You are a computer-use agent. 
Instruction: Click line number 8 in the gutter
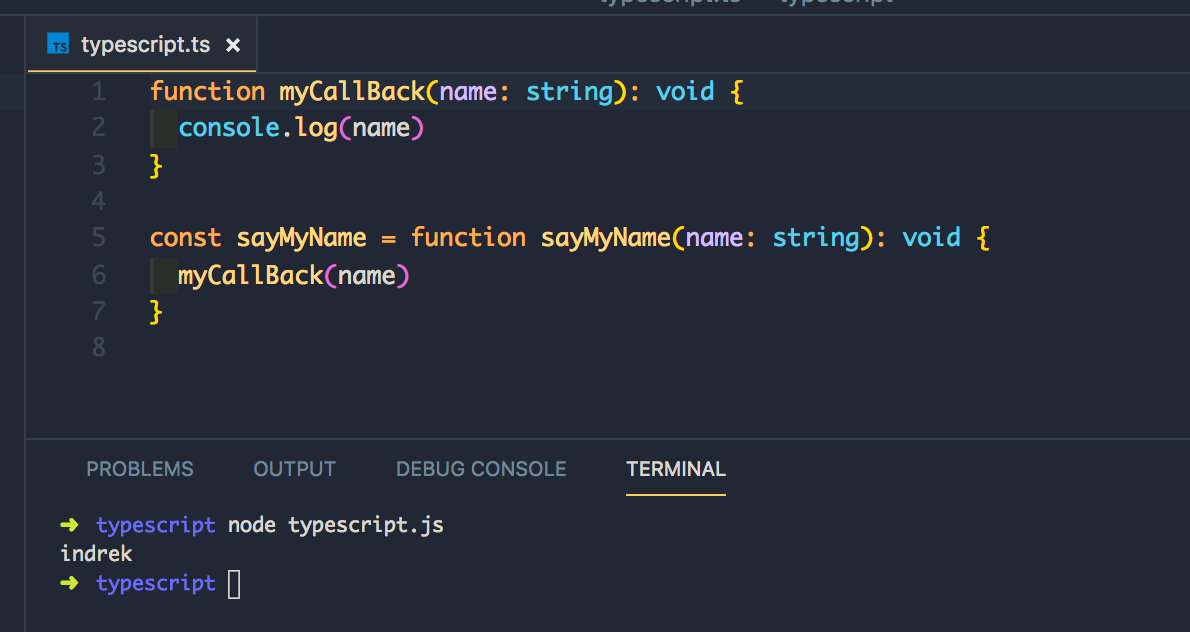pyautogui.click(x=99, y=347)
